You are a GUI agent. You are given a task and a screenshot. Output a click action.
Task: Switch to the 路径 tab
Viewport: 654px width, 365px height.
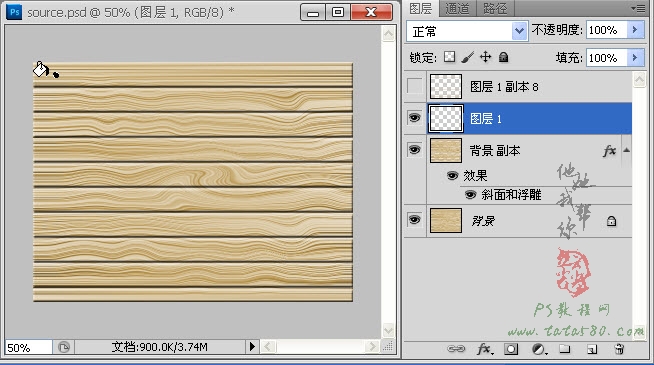point(495,8)
